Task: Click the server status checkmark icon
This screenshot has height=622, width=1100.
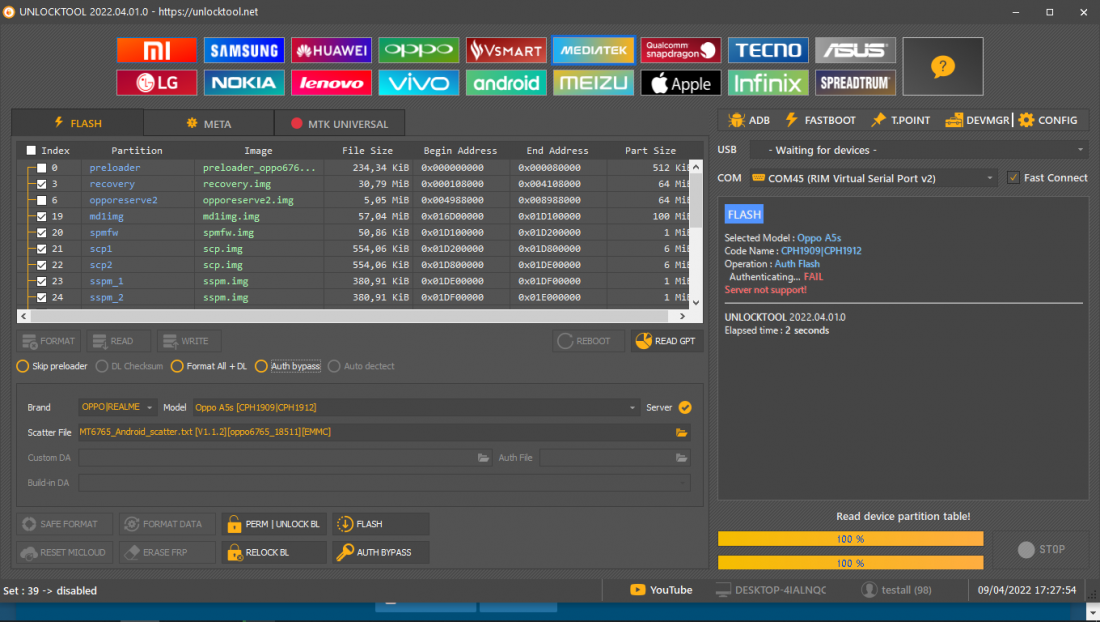Action: (x=685, y=407)
